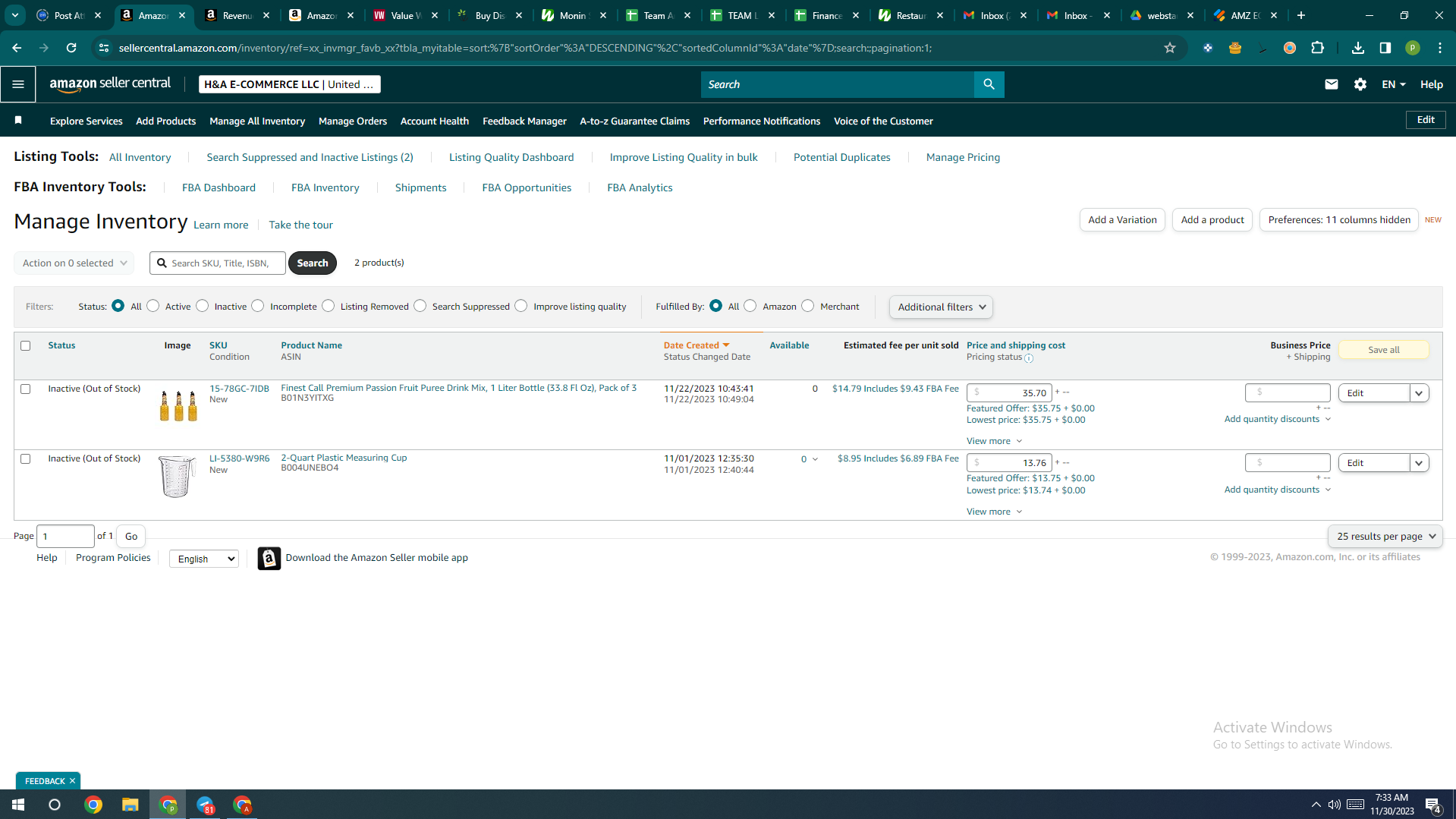This screenshot has width=1456, height=819.
Task: Expand View more for the Passion Fruit Puree row
Action: tap(994, 441)
